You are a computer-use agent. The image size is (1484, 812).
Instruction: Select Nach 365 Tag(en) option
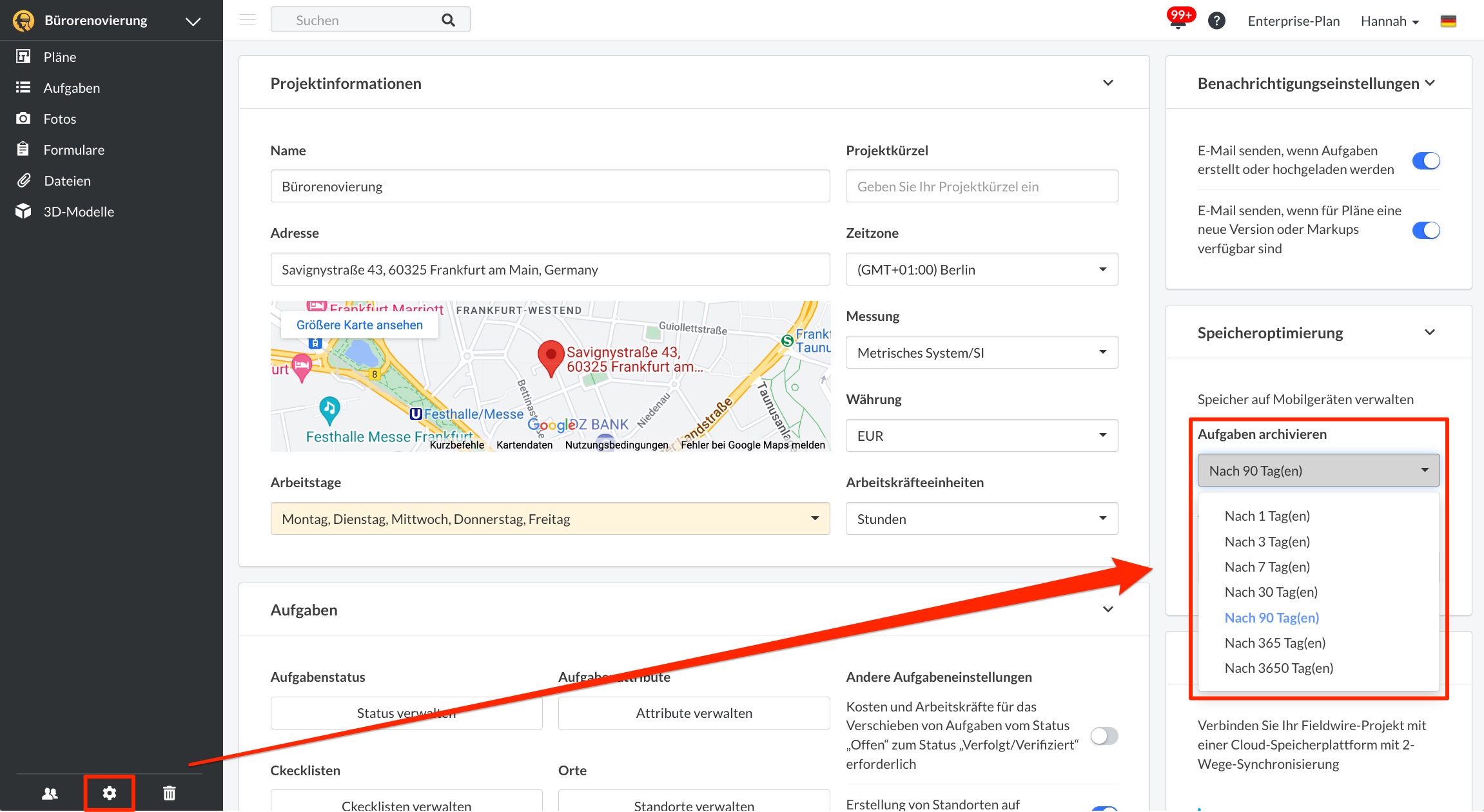1318,643
